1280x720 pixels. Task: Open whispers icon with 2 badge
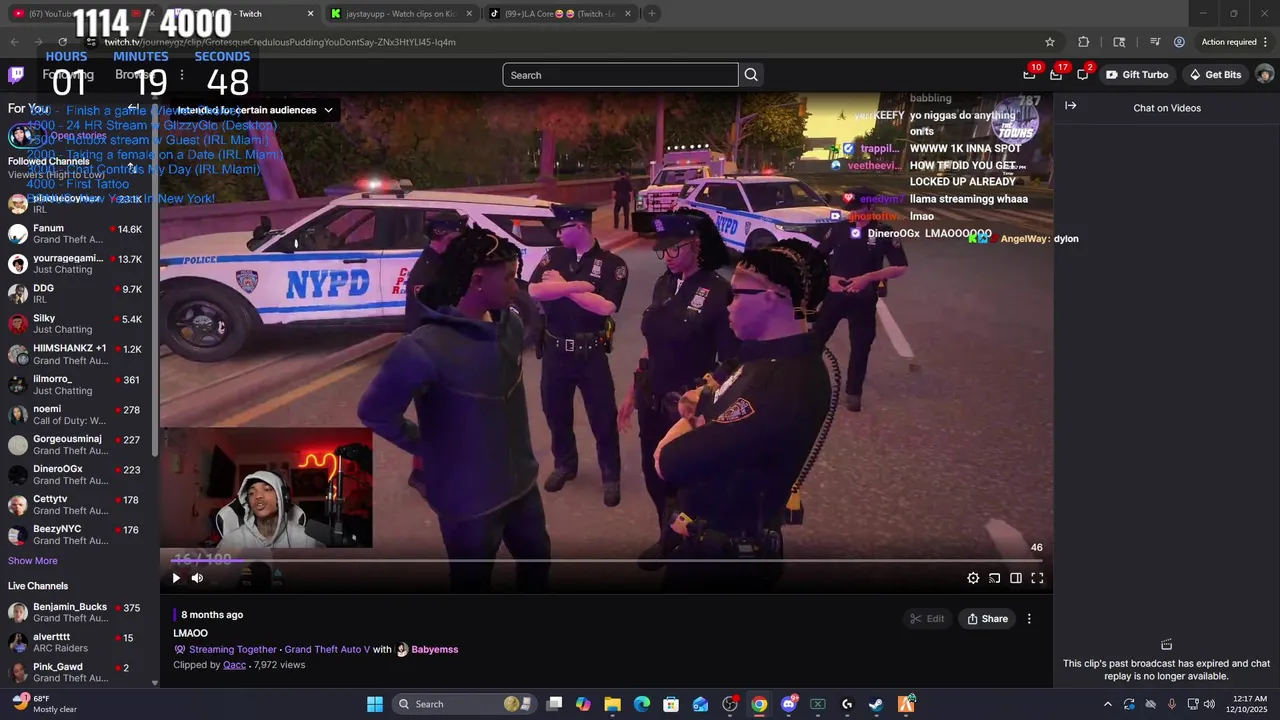click(1083, 75)
